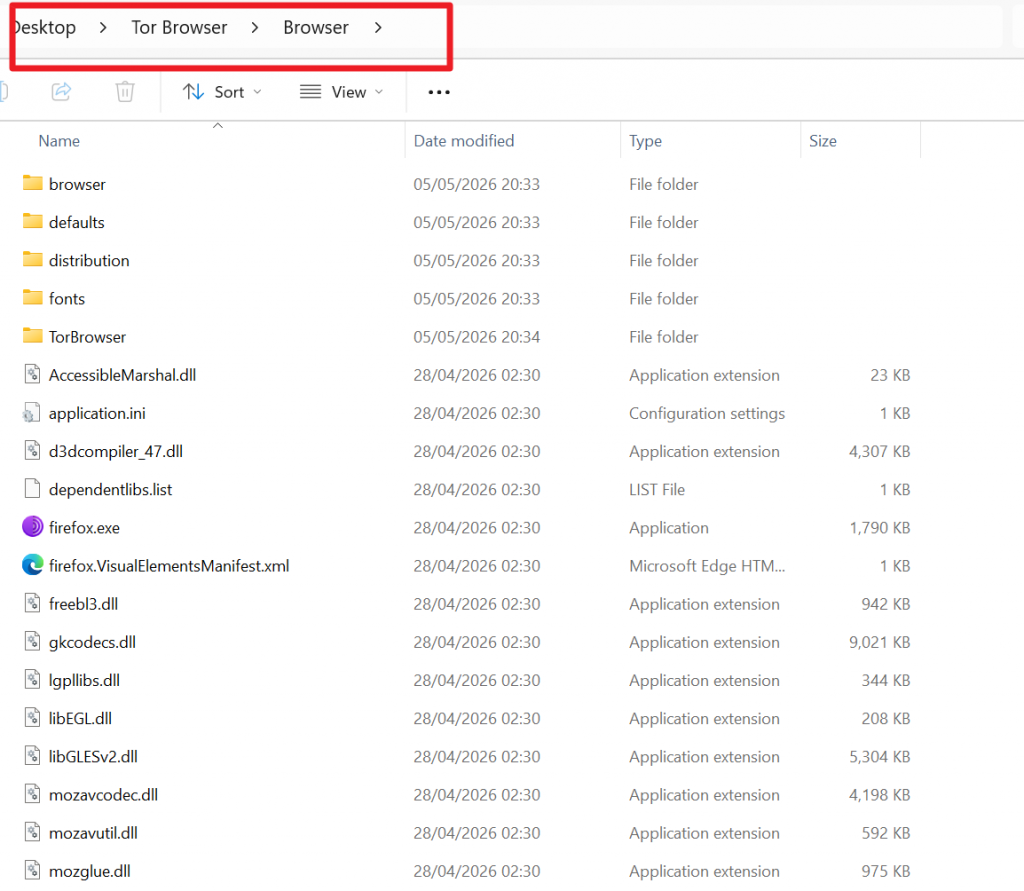Viewport: 1024px width, 891px height.
Task: Select the file name dependentlibs.list
Action: click(x=110, y=490)
